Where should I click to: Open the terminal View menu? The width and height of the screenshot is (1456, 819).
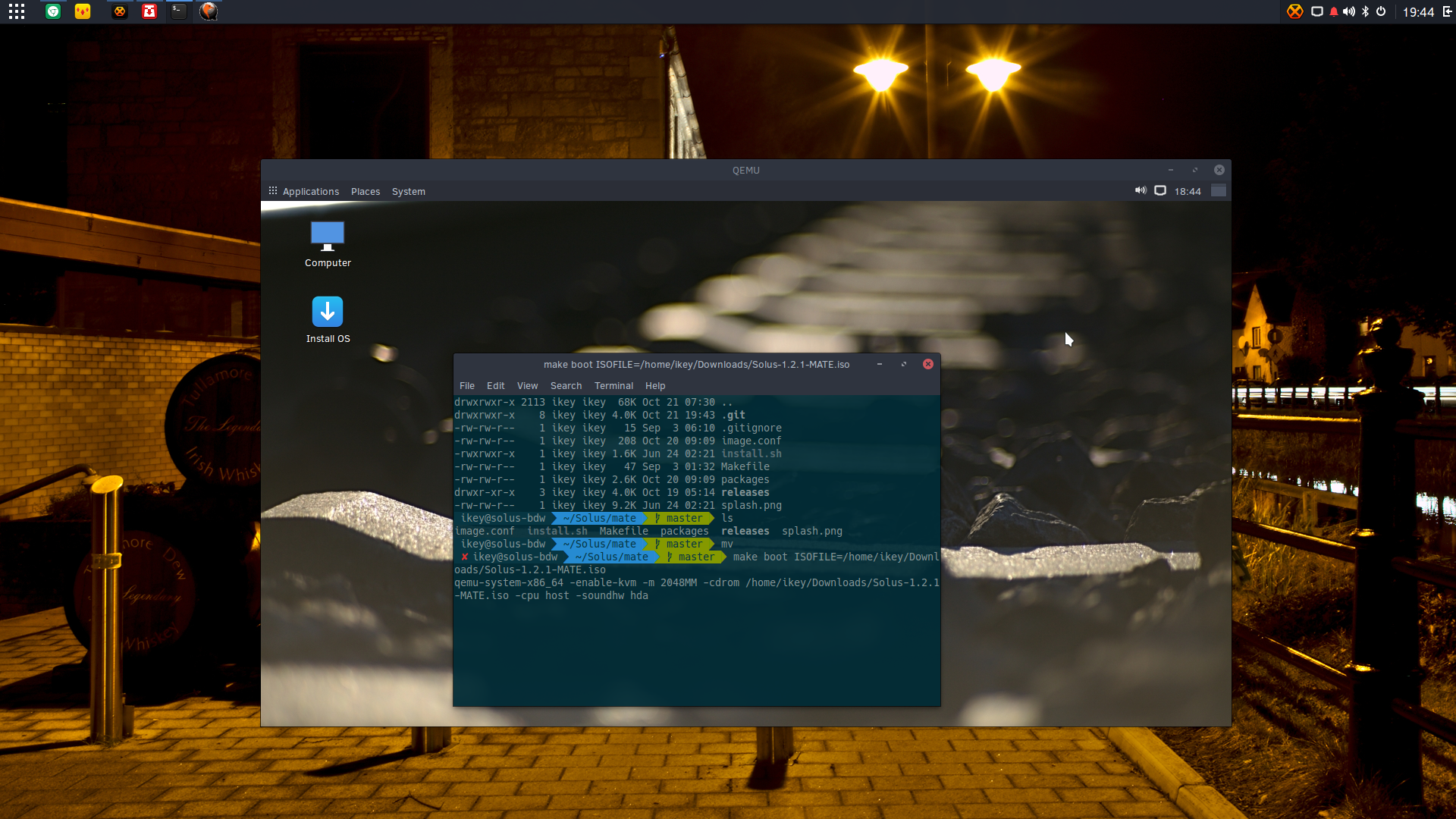tap(528, 385)
